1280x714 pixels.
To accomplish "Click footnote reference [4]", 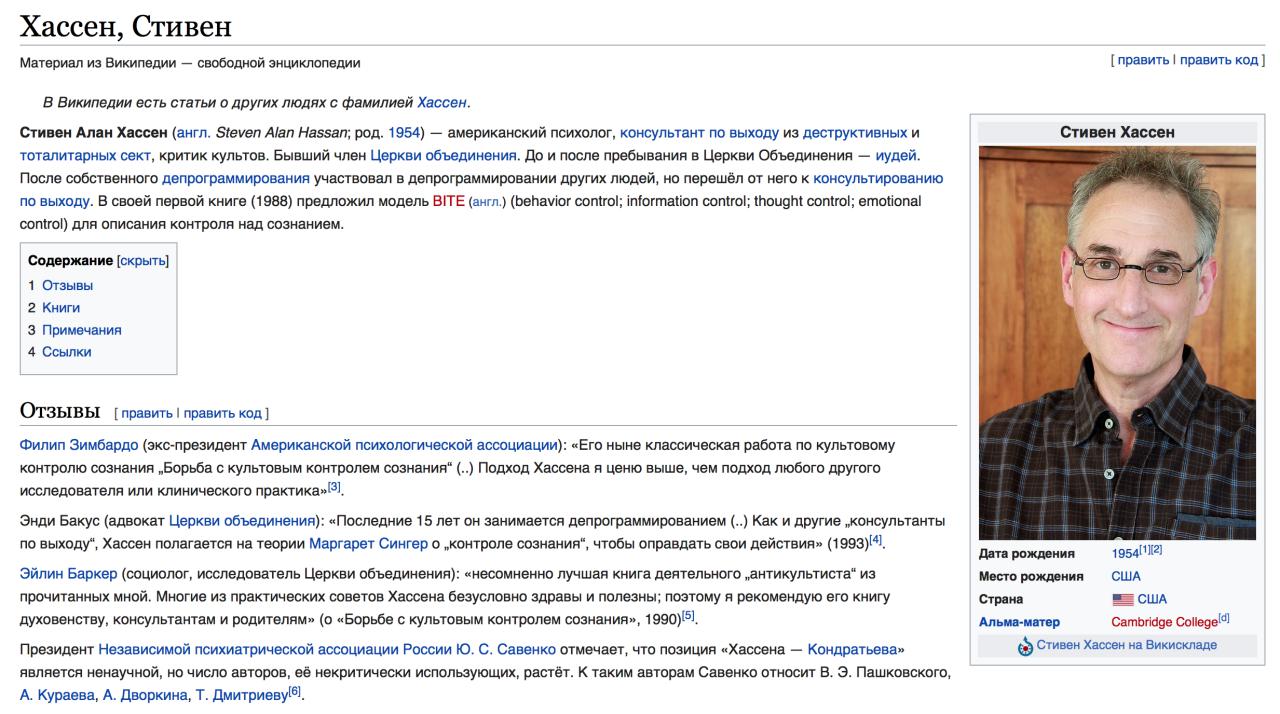I will 876,541.
